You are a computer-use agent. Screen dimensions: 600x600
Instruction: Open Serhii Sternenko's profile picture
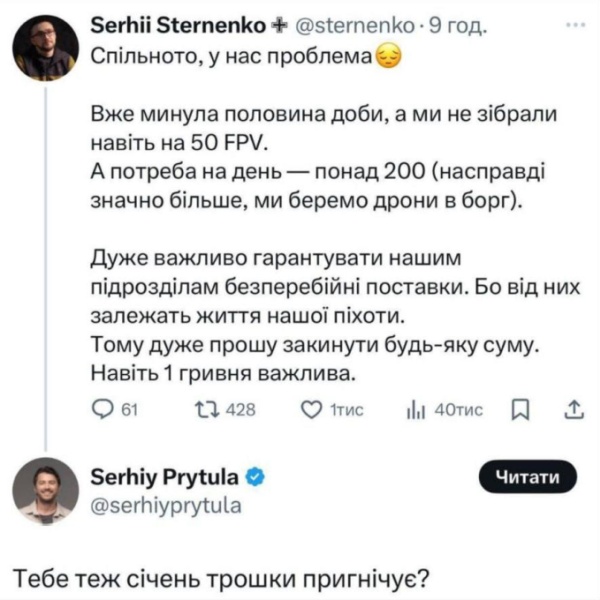click(45, 46)
